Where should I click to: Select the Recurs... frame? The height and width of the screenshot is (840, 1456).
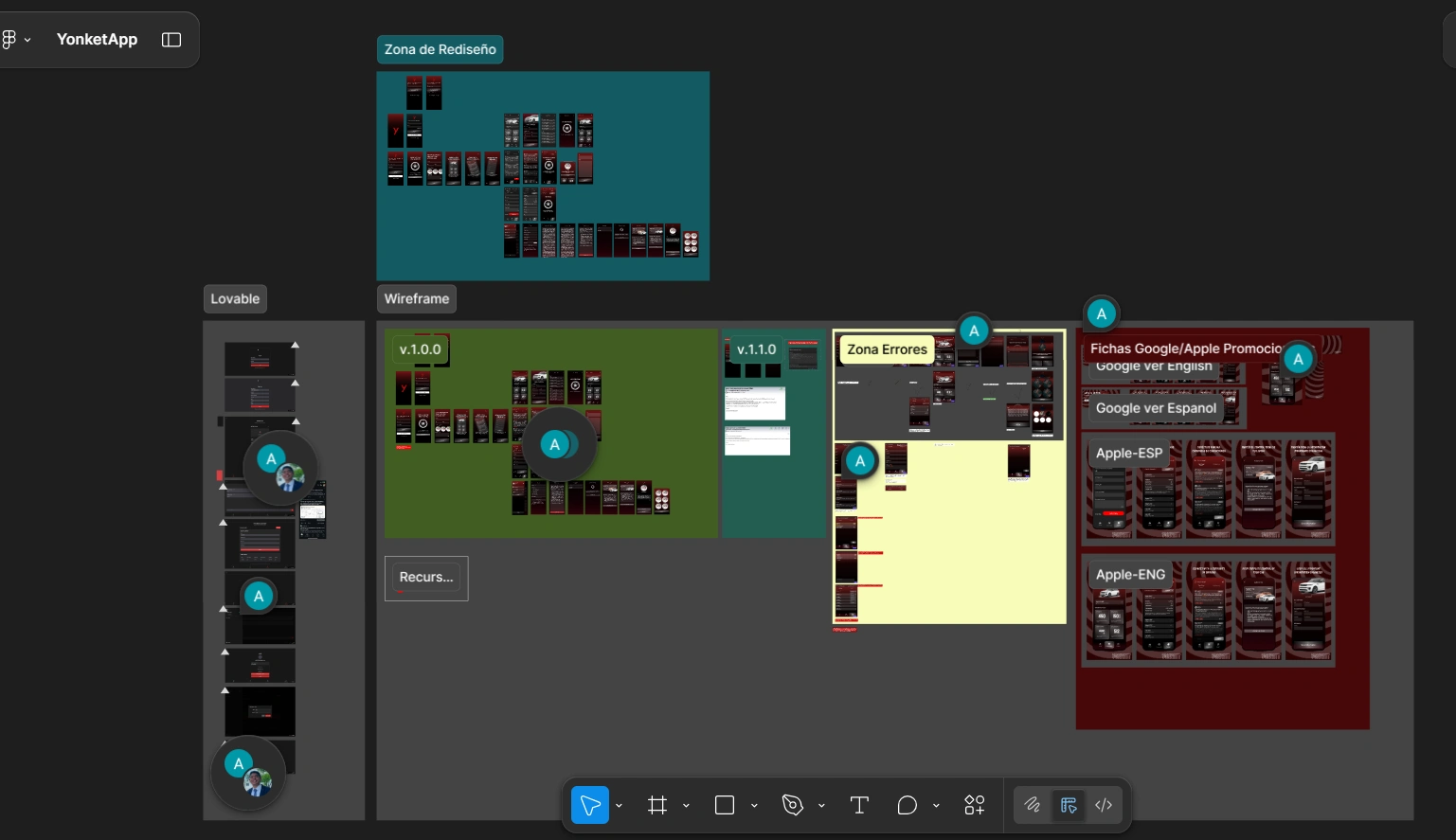[426, 578]
